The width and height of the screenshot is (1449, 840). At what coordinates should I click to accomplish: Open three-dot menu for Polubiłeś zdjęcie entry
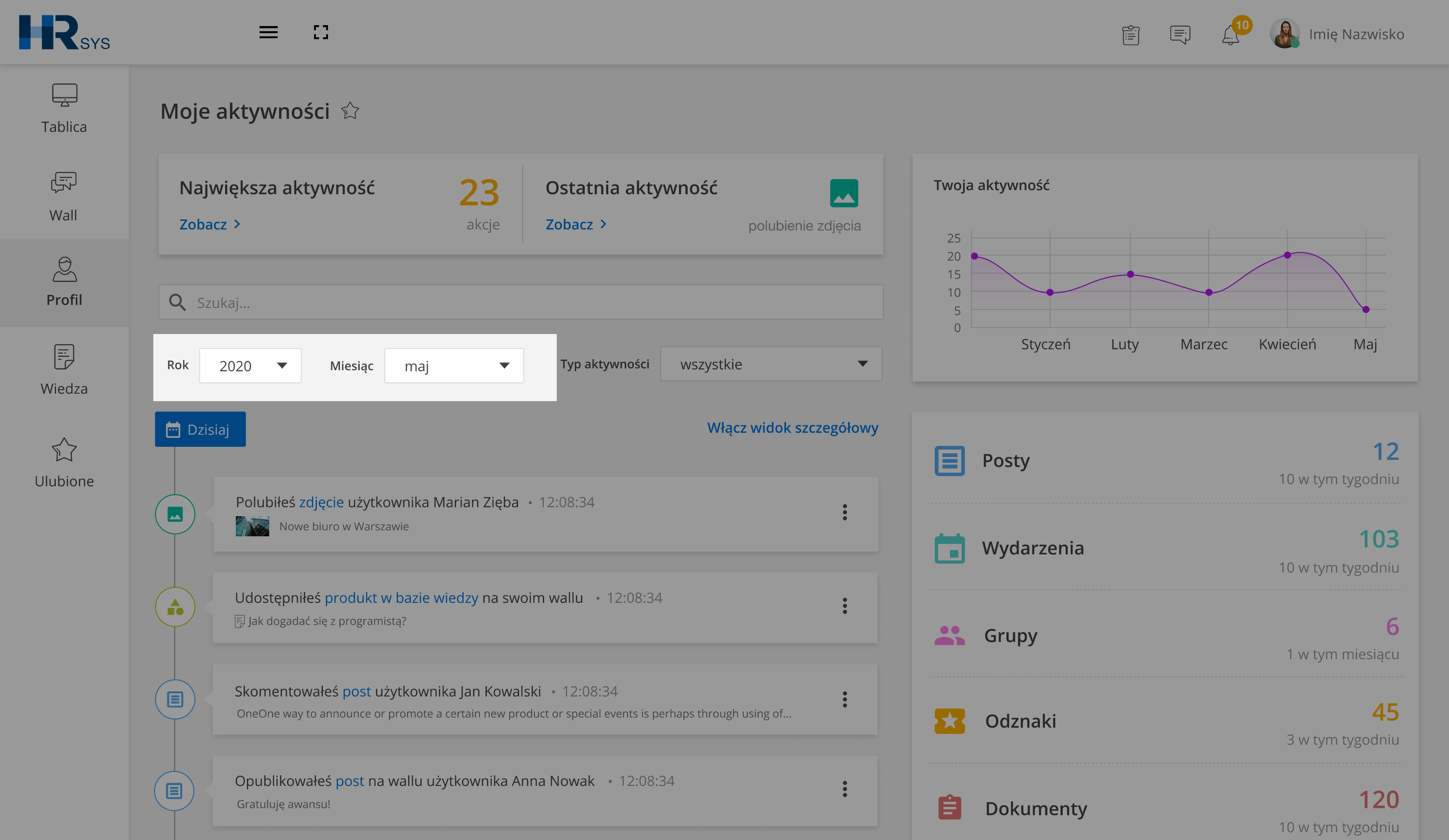[845, 512]
